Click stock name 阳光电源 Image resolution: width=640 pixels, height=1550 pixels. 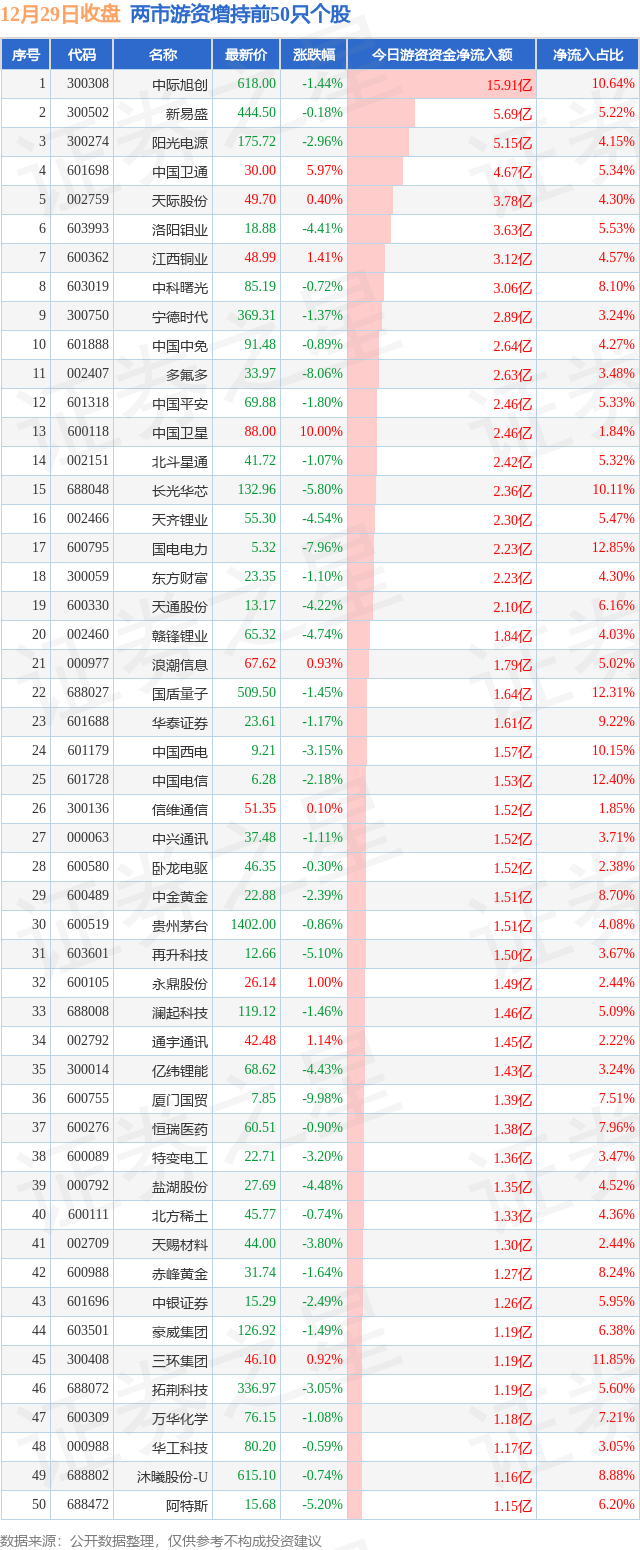point(180,142)
